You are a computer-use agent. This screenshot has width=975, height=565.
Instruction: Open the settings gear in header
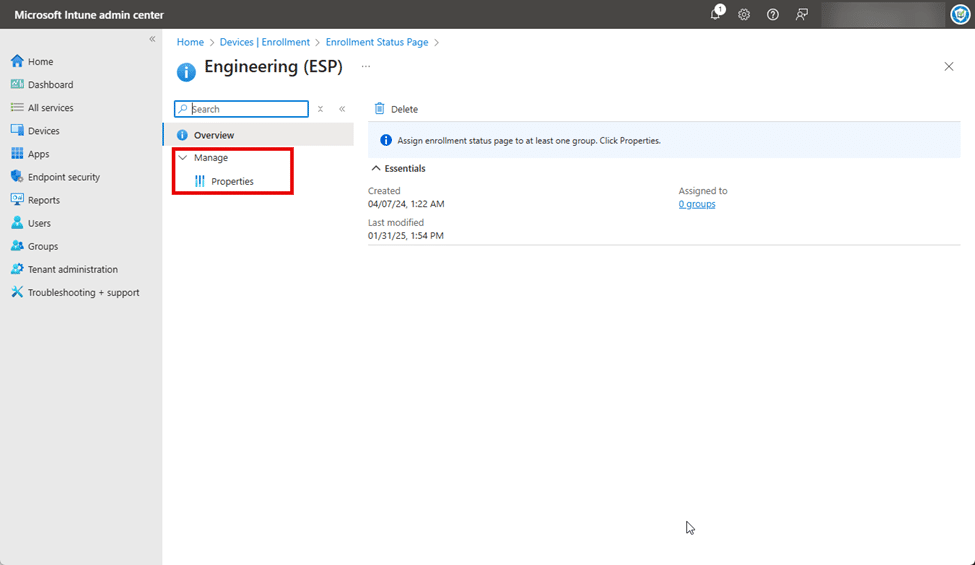point(744,14)
